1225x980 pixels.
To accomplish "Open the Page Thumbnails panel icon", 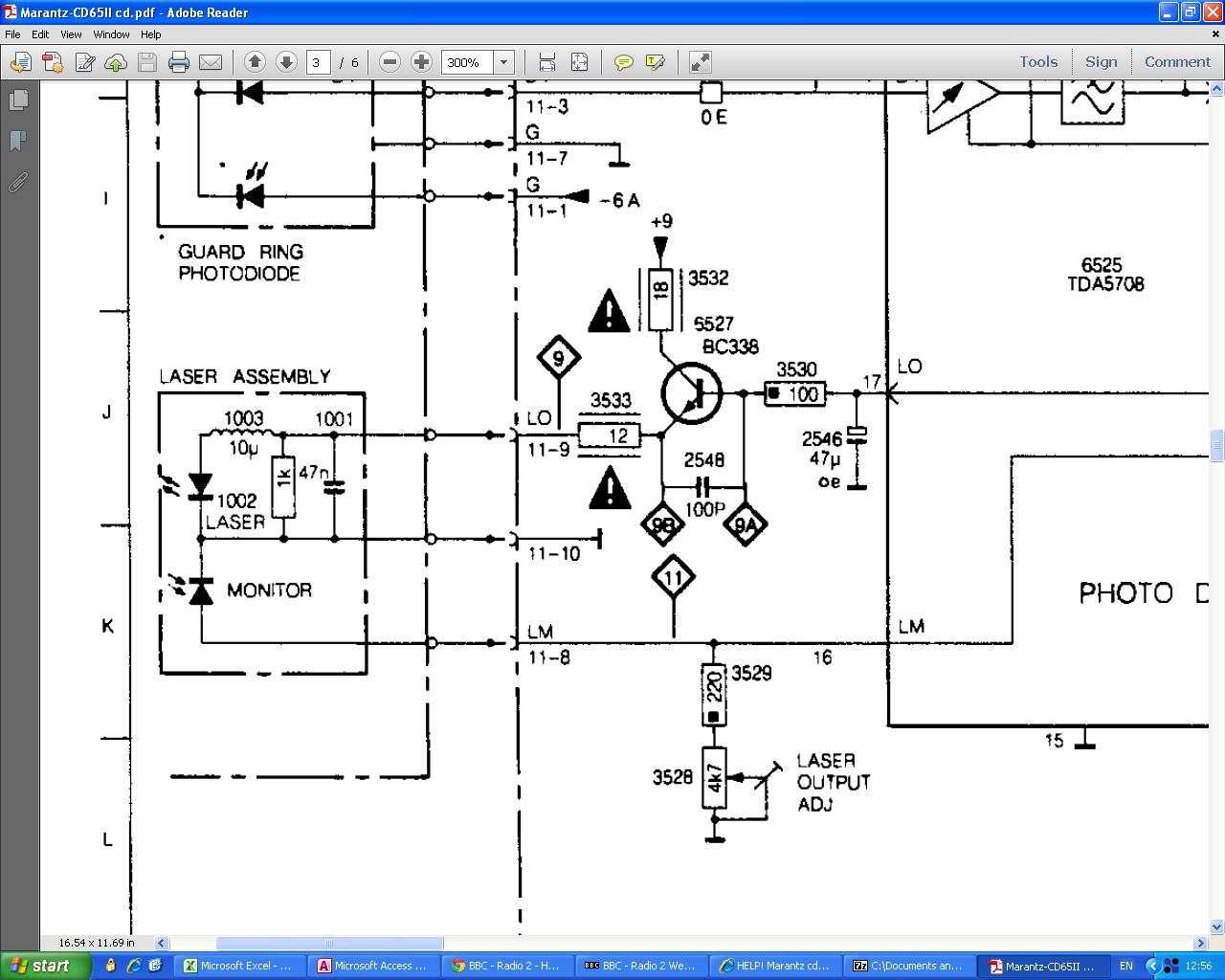I will coord(18,100).
